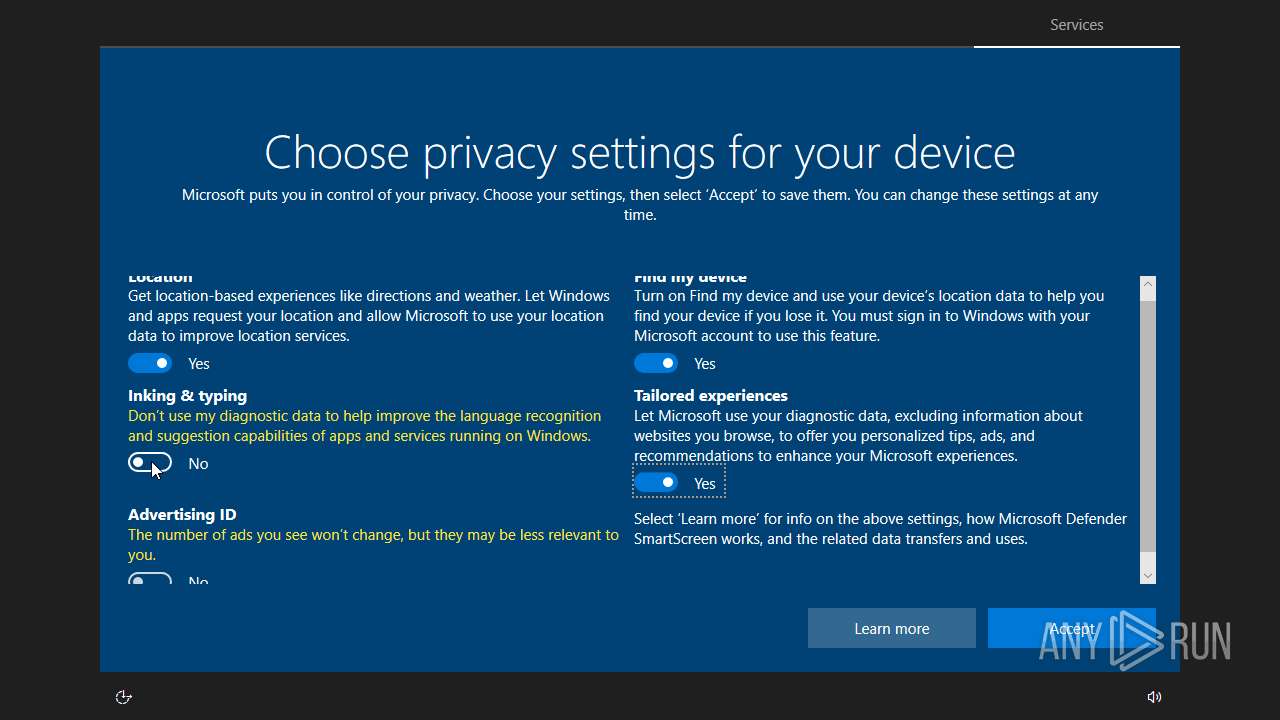Screen dimensions: 1280x720
Task: Select the Services tab
Action: (x=1076, y=25)
